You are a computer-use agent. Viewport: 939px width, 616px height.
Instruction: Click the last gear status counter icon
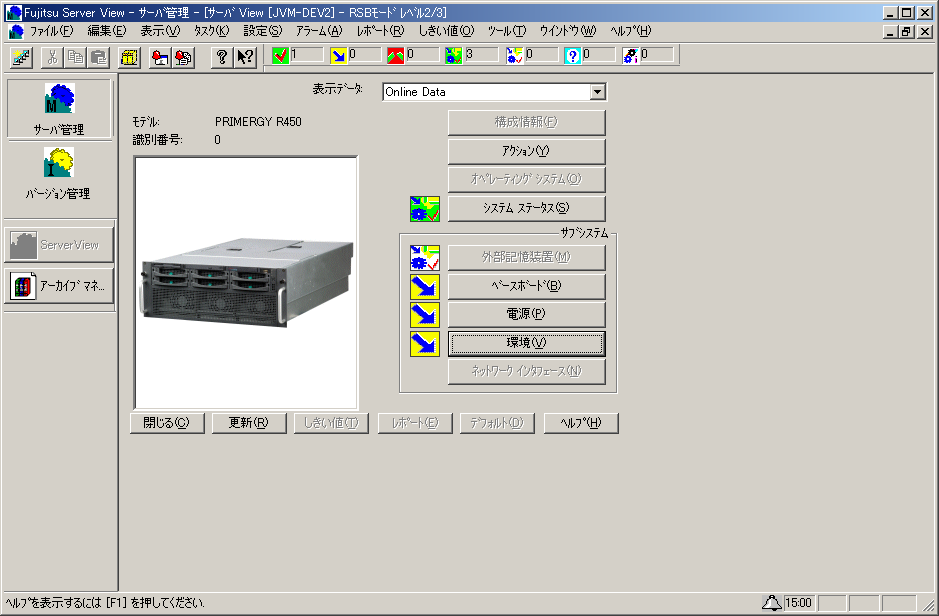click(630, 56)
